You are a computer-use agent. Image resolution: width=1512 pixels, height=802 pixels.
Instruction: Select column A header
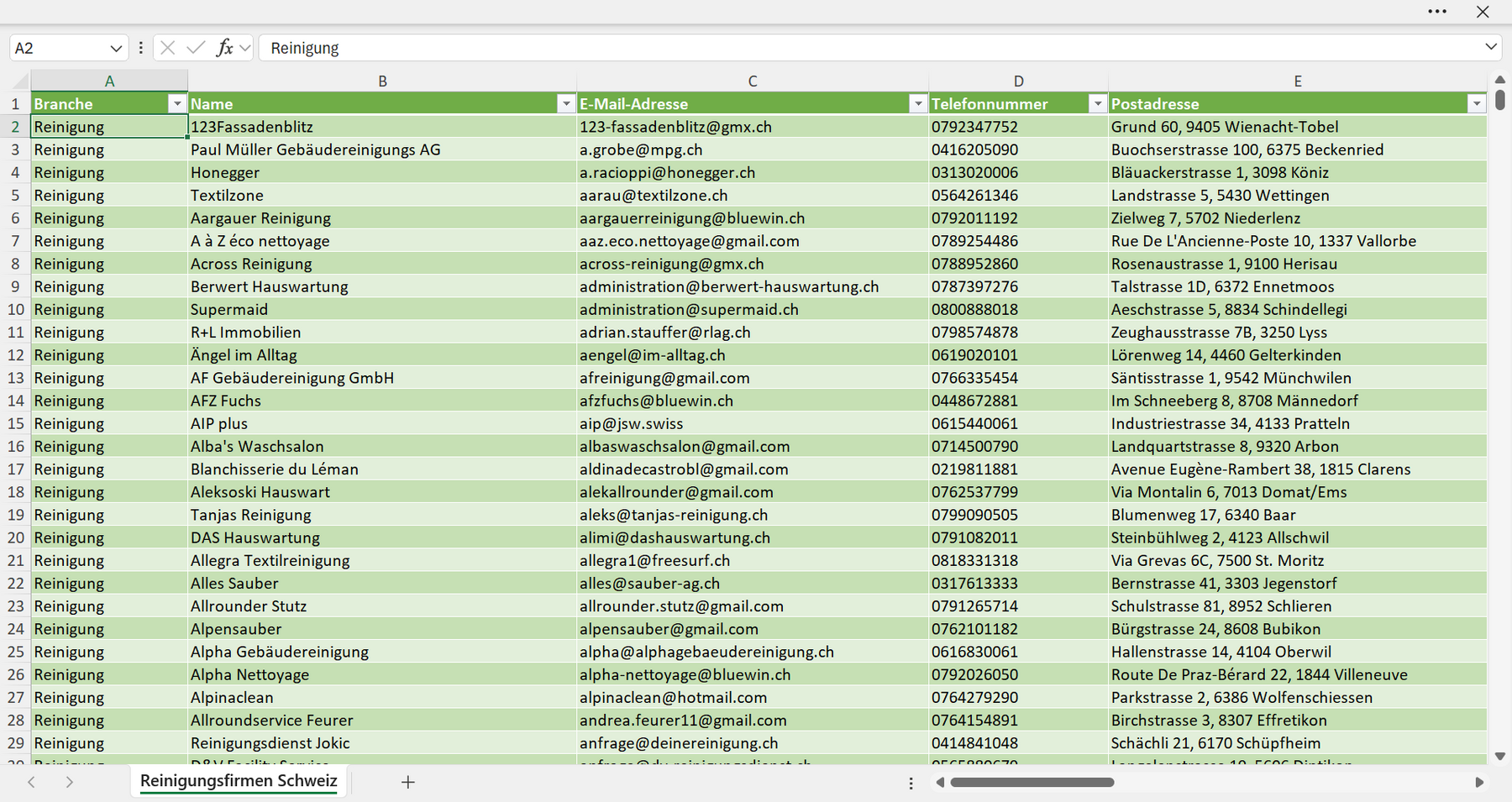(109, 81)
